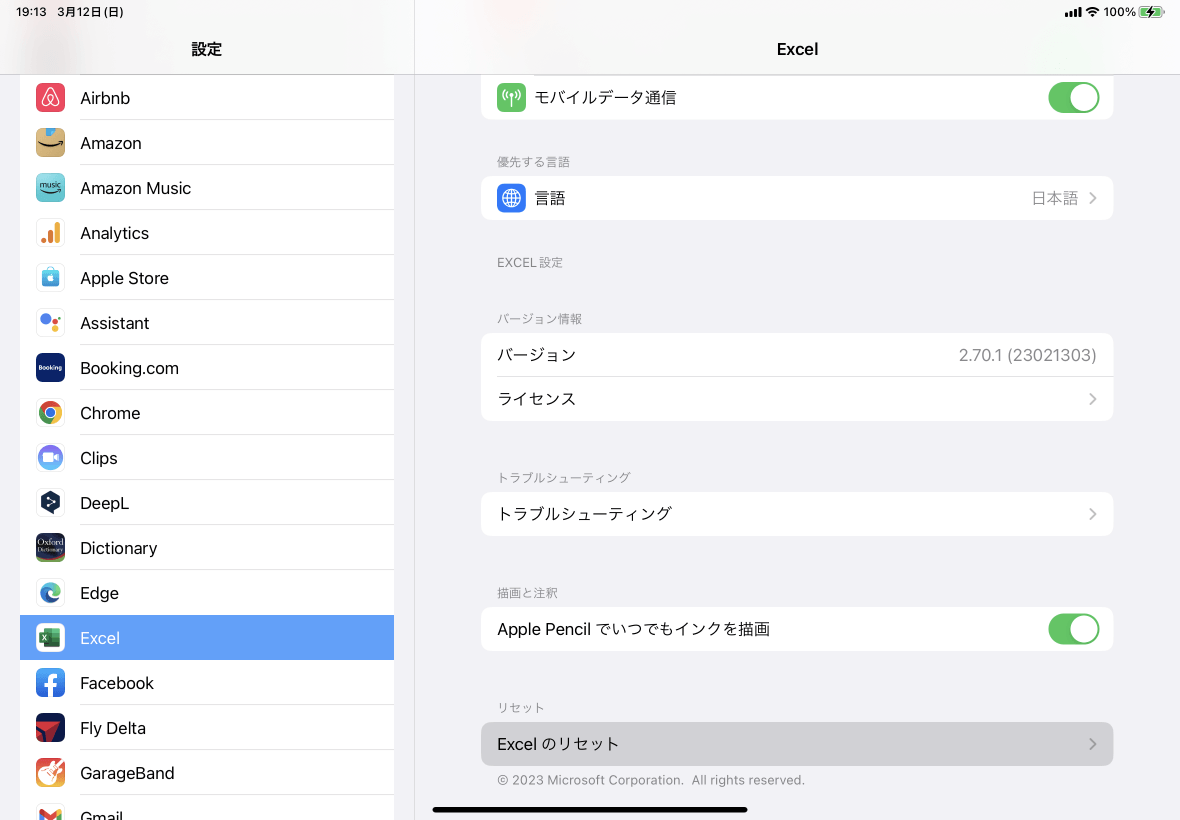Open Facebook settings entry
The width and height of the screenshot is (1180, 820).
pyautogui.click(x=207, y=683)
